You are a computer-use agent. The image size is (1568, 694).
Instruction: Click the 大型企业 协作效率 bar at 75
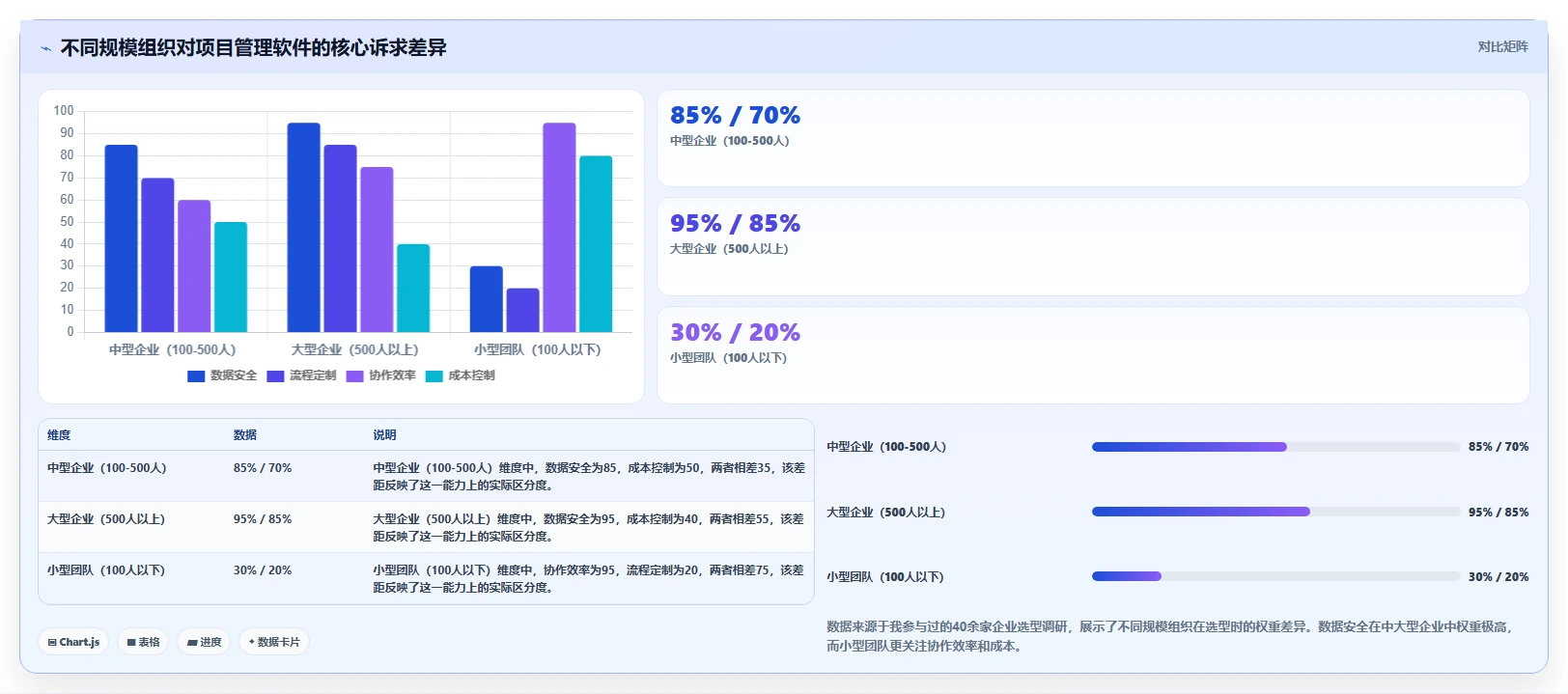click(378, 250)
